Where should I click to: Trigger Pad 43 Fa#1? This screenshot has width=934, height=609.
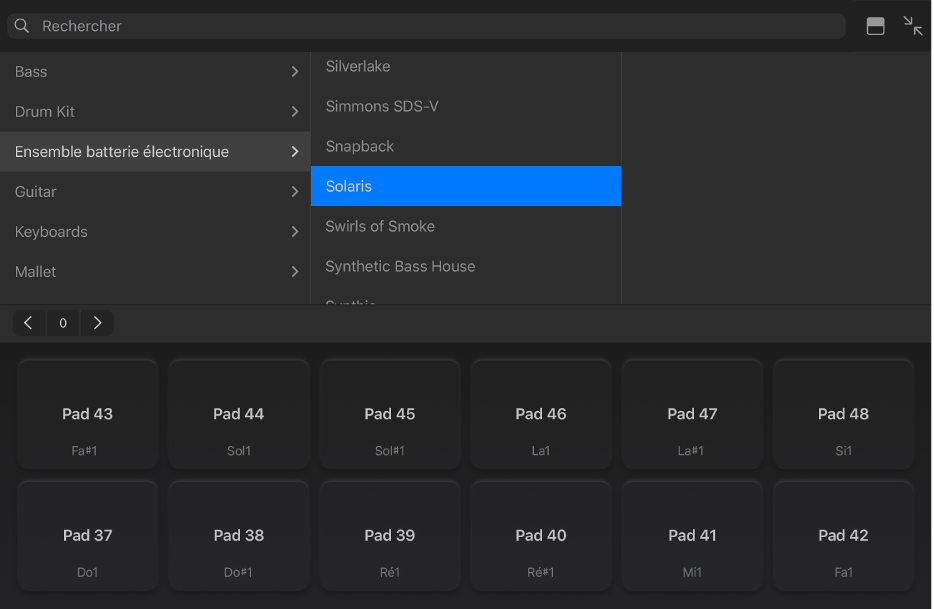[88, 414]
